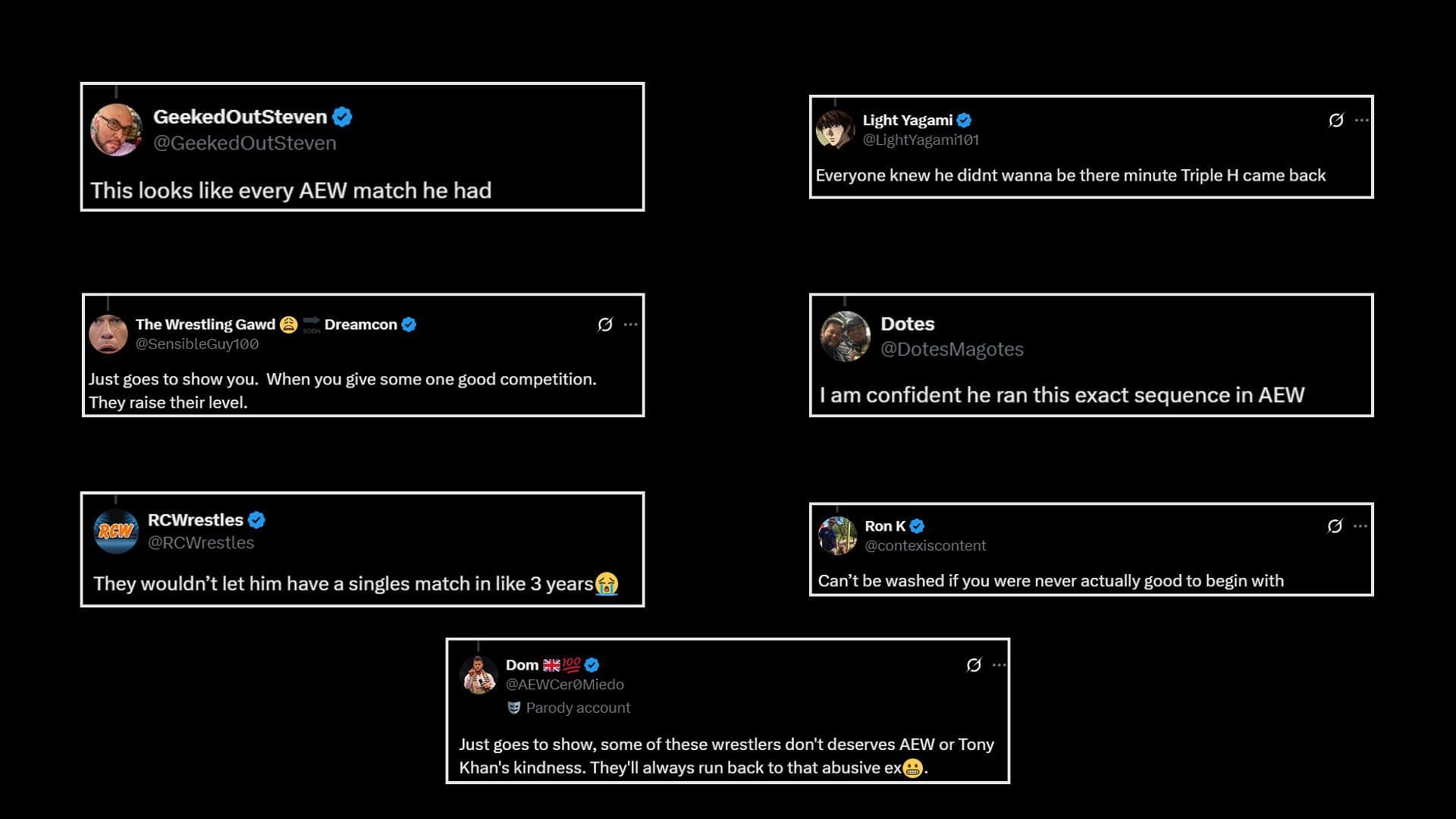1456x819 pixels.
Task: Open three-dot menu on Dom's tweet
Action: [999, 665]
